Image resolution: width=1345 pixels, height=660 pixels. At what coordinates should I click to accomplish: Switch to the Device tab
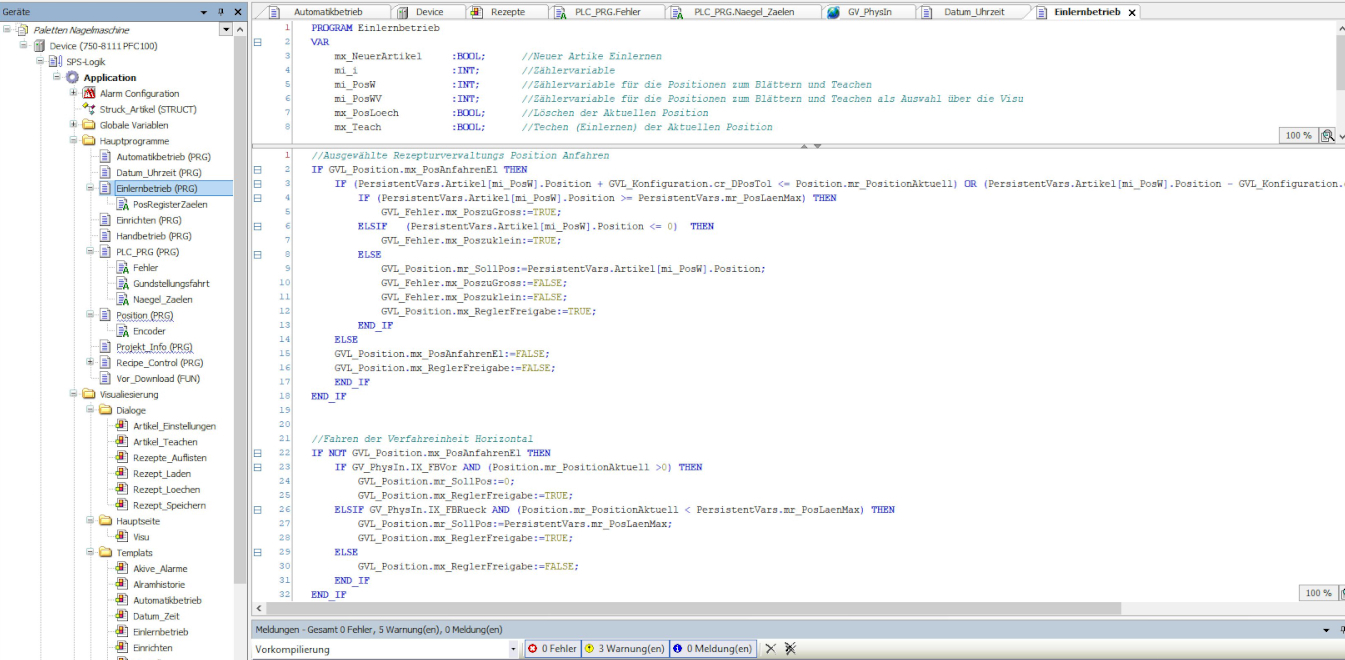430,12
